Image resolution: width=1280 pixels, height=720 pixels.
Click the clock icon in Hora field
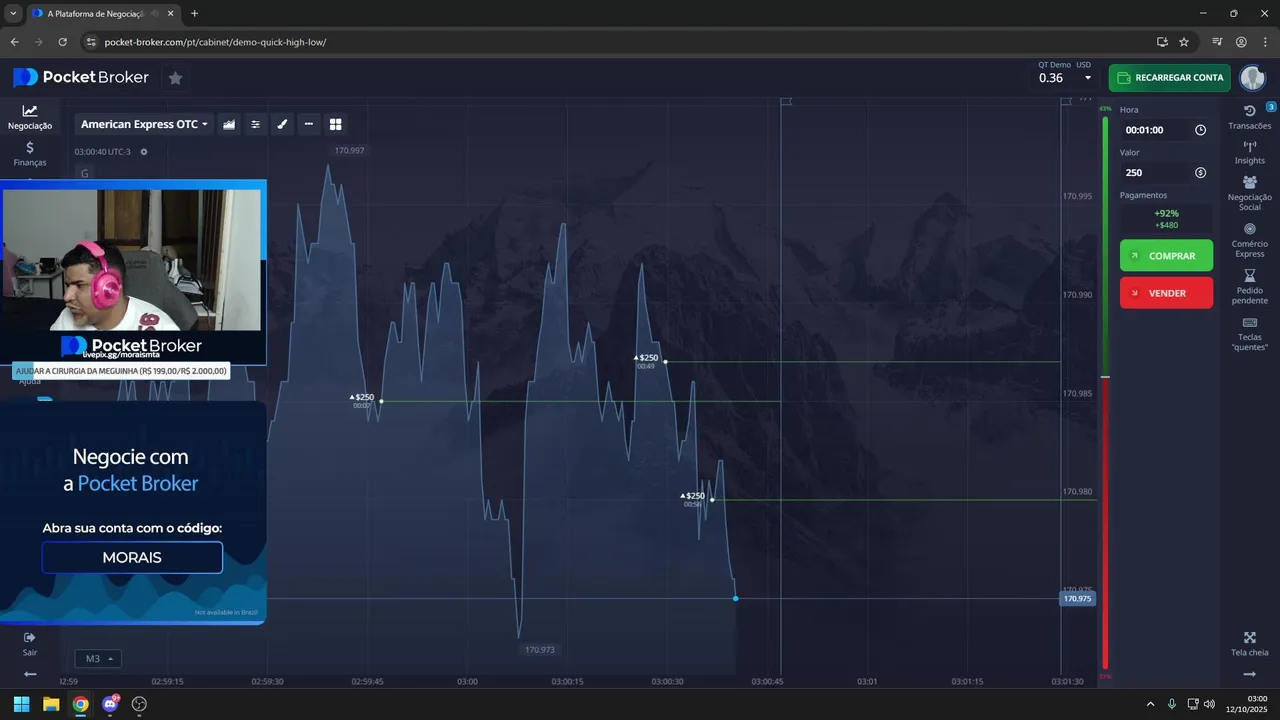tap(1201, 130)
